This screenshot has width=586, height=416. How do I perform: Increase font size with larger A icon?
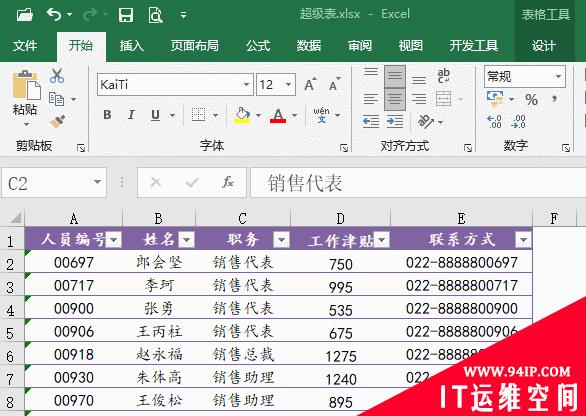click(x=310, y=84)
